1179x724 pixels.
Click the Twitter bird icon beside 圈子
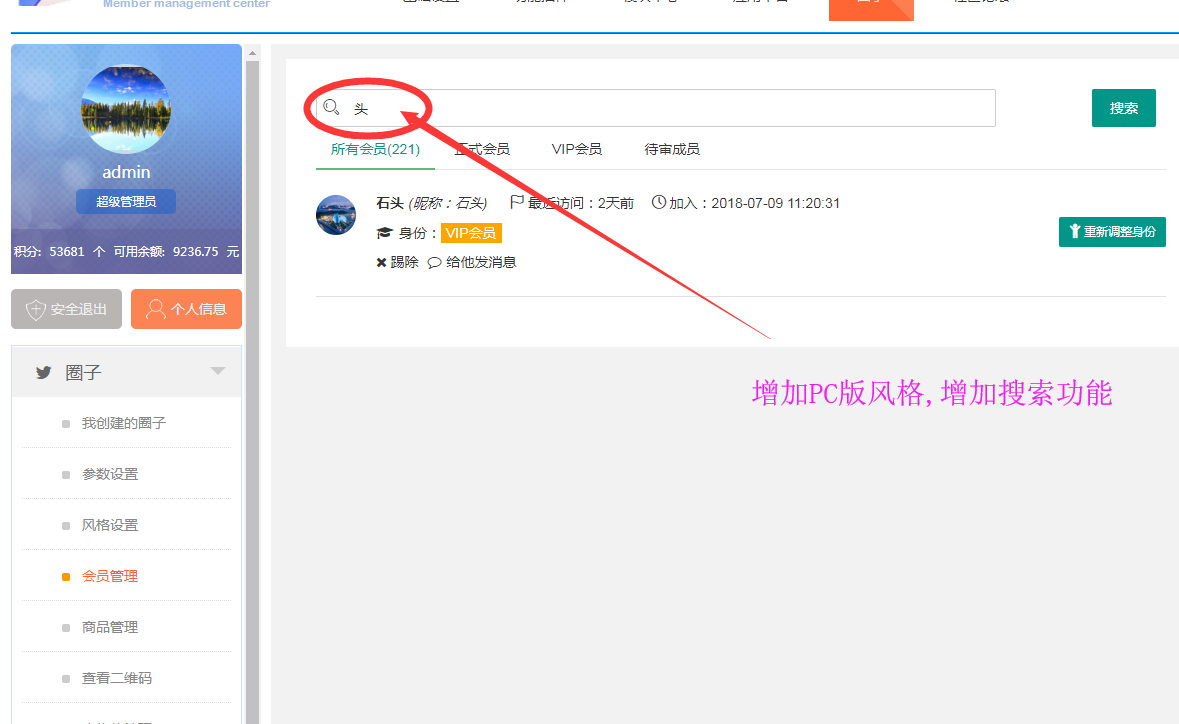(x=44, y=372)
